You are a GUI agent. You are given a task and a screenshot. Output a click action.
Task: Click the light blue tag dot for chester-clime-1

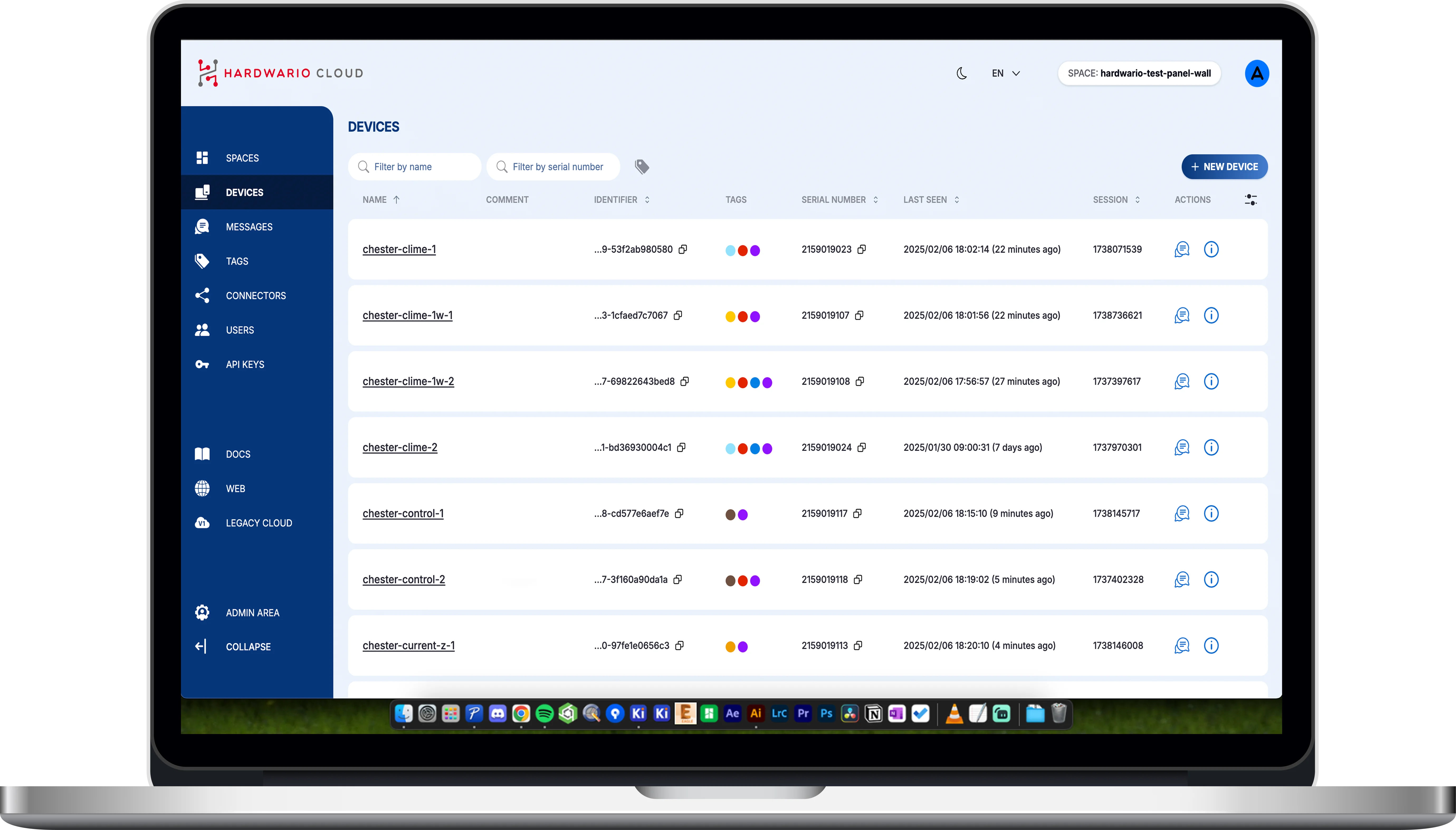[x=730, y=250]
